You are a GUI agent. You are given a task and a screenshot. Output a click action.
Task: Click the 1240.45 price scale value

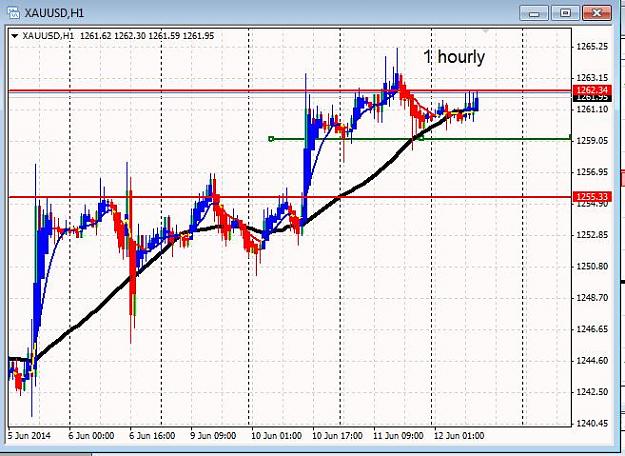592,423
